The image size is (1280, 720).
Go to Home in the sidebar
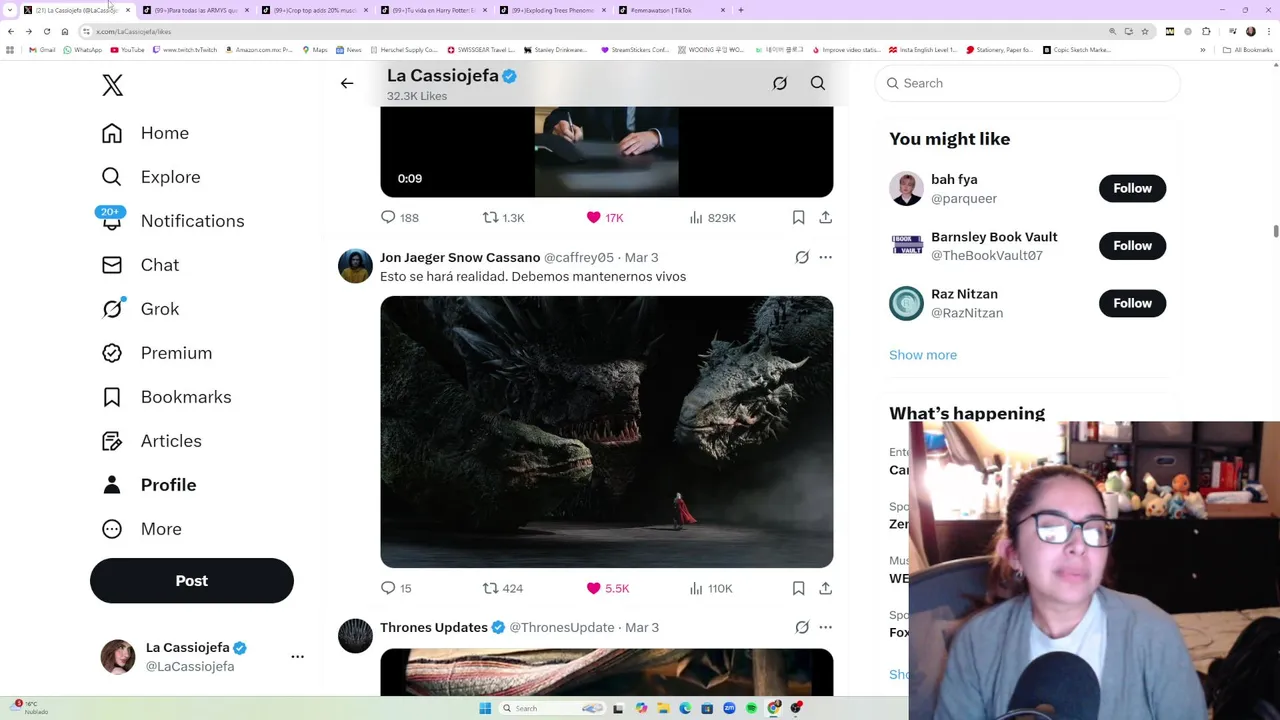tap(145, 133)
